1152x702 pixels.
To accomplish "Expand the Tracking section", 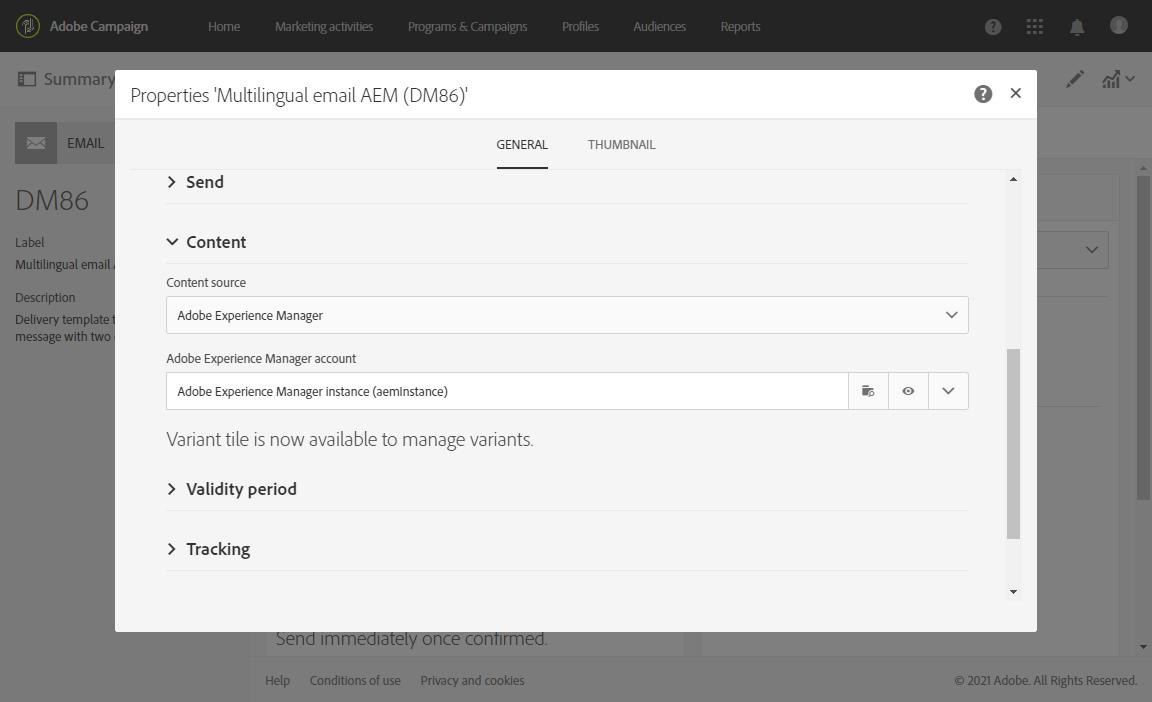I will tap(209, 549).
